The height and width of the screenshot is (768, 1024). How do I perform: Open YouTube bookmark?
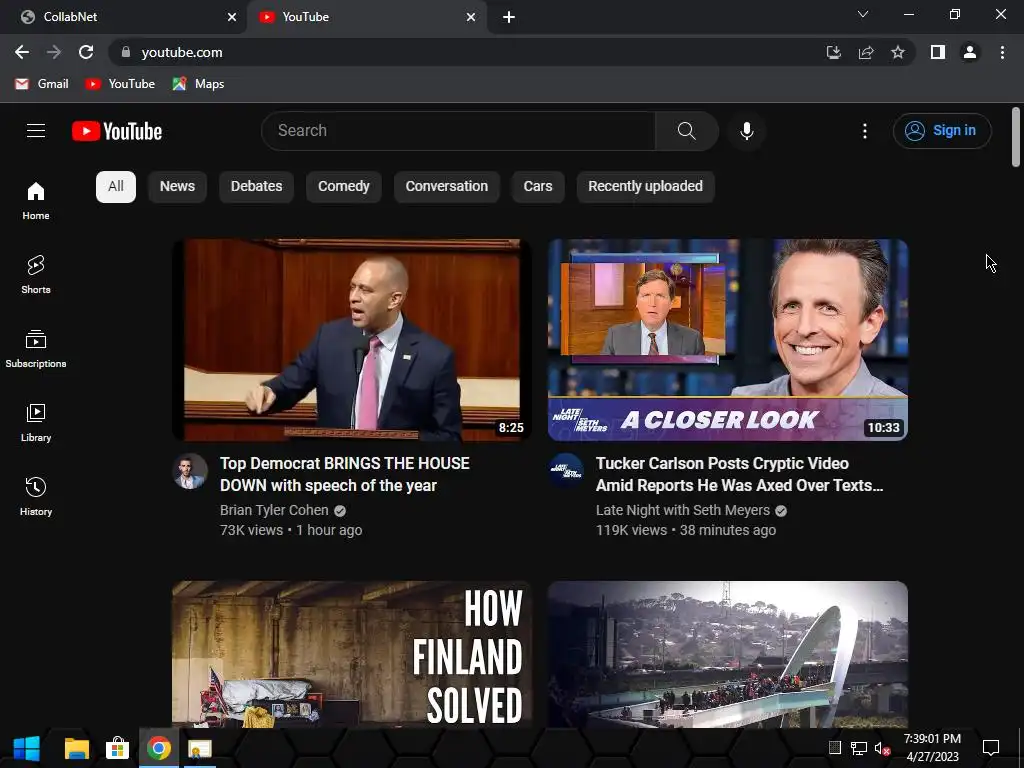point(120,84)
